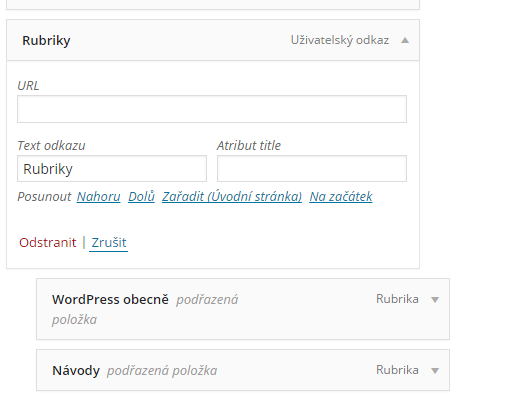Cancel changes with Zrušit link
This screenshot has height=397, width=514.
click(109, 242)
